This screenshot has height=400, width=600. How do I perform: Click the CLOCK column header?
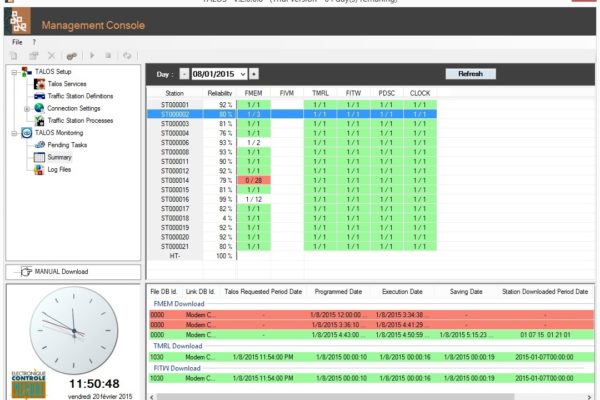420,93
